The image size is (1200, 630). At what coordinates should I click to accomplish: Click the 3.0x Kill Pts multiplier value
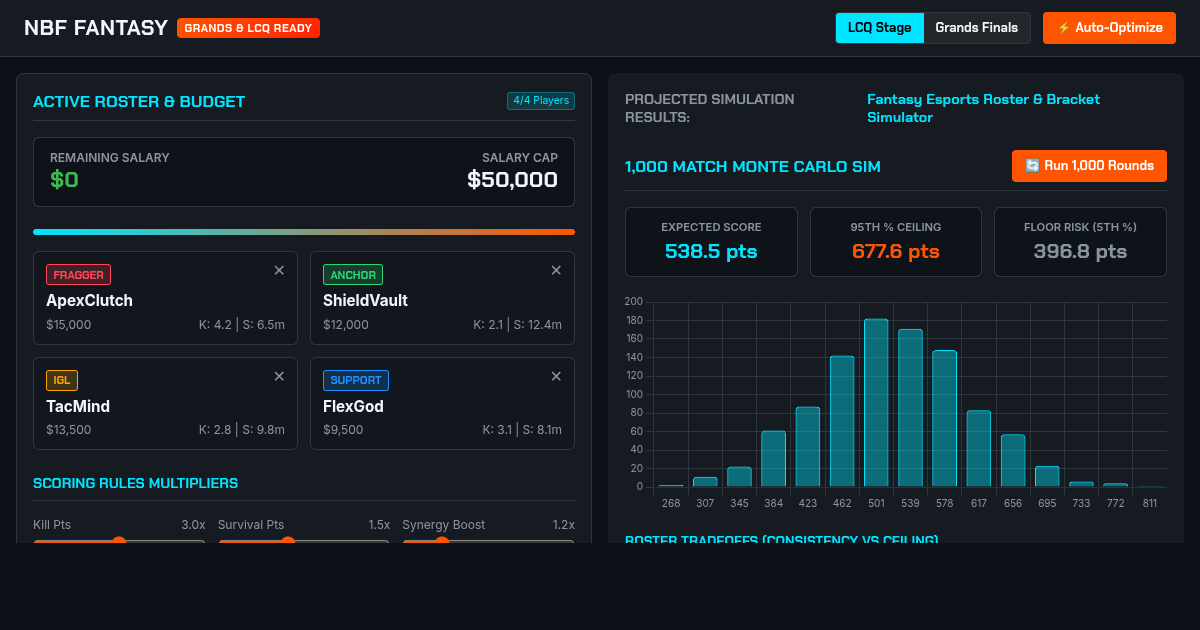[x=193, y=525]
